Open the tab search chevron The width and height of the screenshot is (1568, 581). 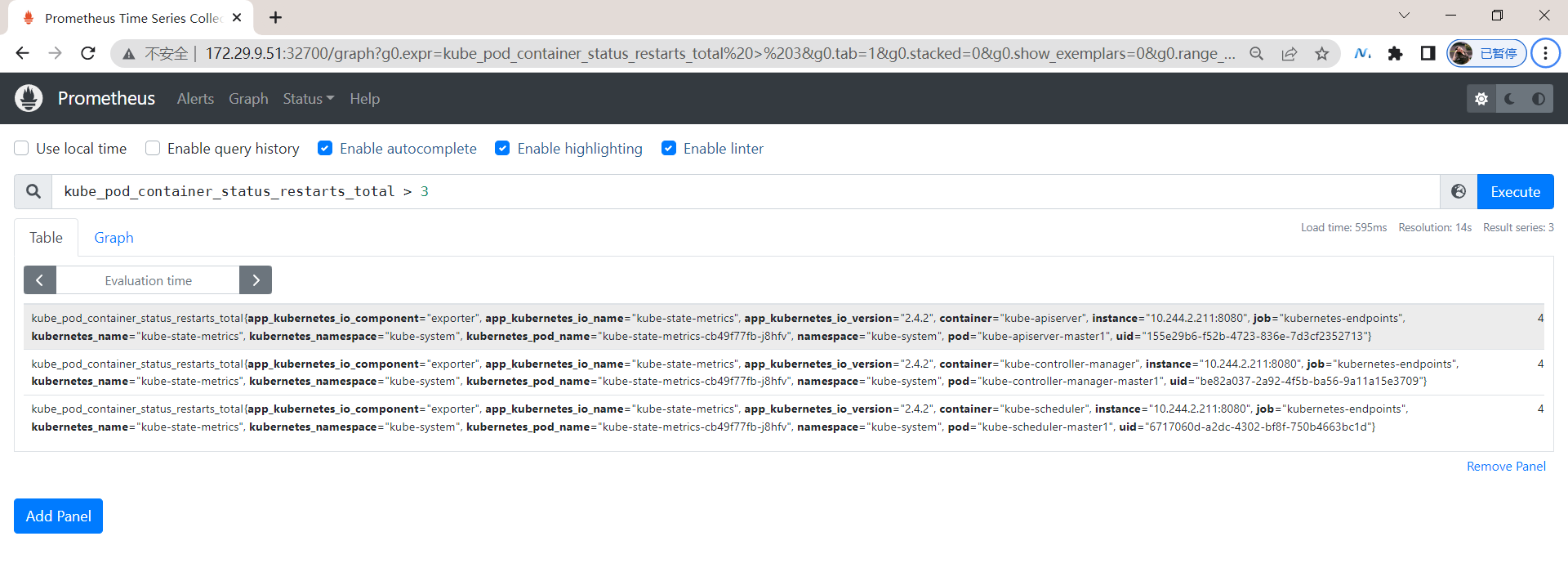(x=1404, y=16)
